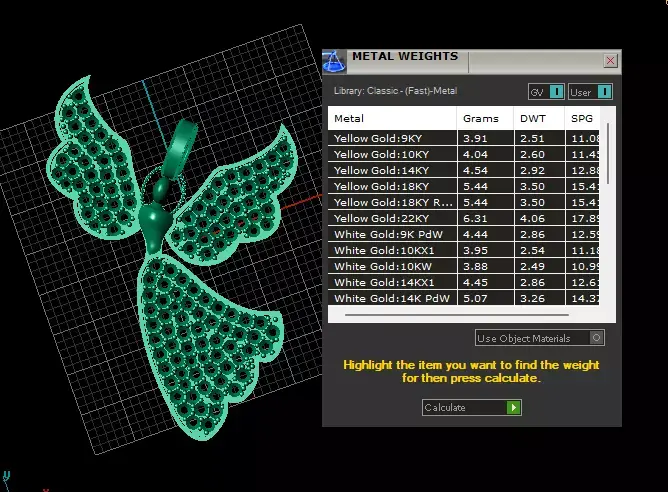Select the Yellow Gold:18KY row
Image resolution: width=668 pixels, height=492 pixels.
coord(464,186)
